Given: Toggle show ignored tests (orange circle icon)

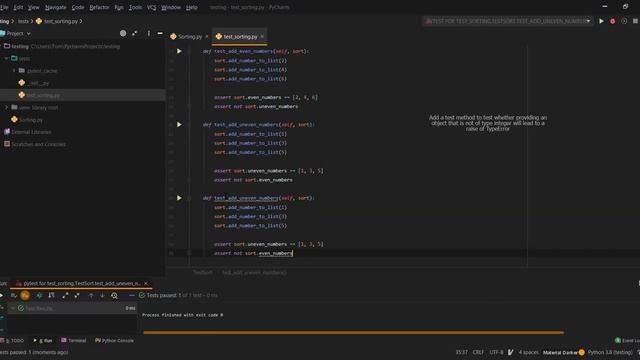Looking at the screenshot, I should click(25, 295).
